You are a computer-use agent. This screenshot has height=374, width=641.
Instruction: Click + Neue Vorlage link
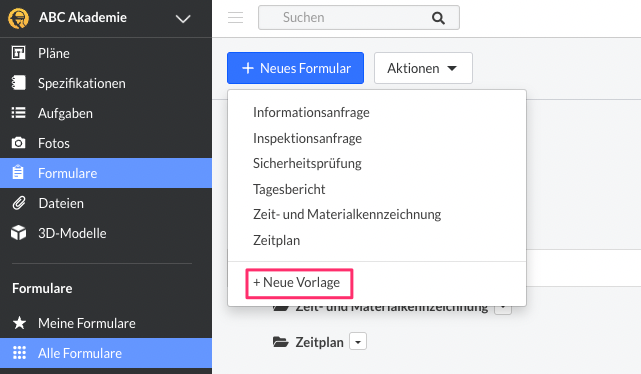click(x=299, y=283)
